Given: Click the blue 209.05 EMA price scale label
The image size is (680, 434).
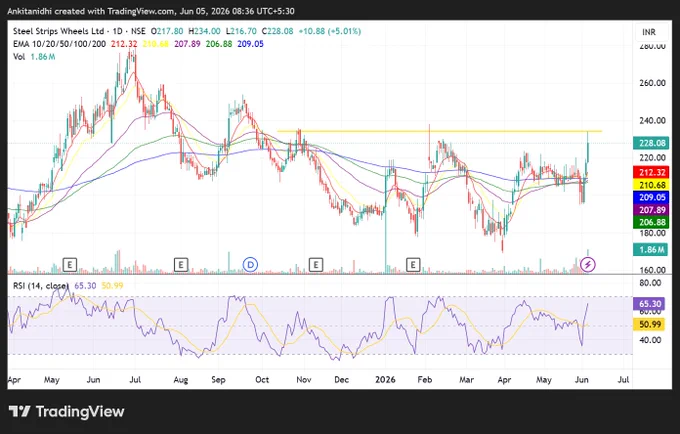Looking at the screenshot, I should (651, 197).
